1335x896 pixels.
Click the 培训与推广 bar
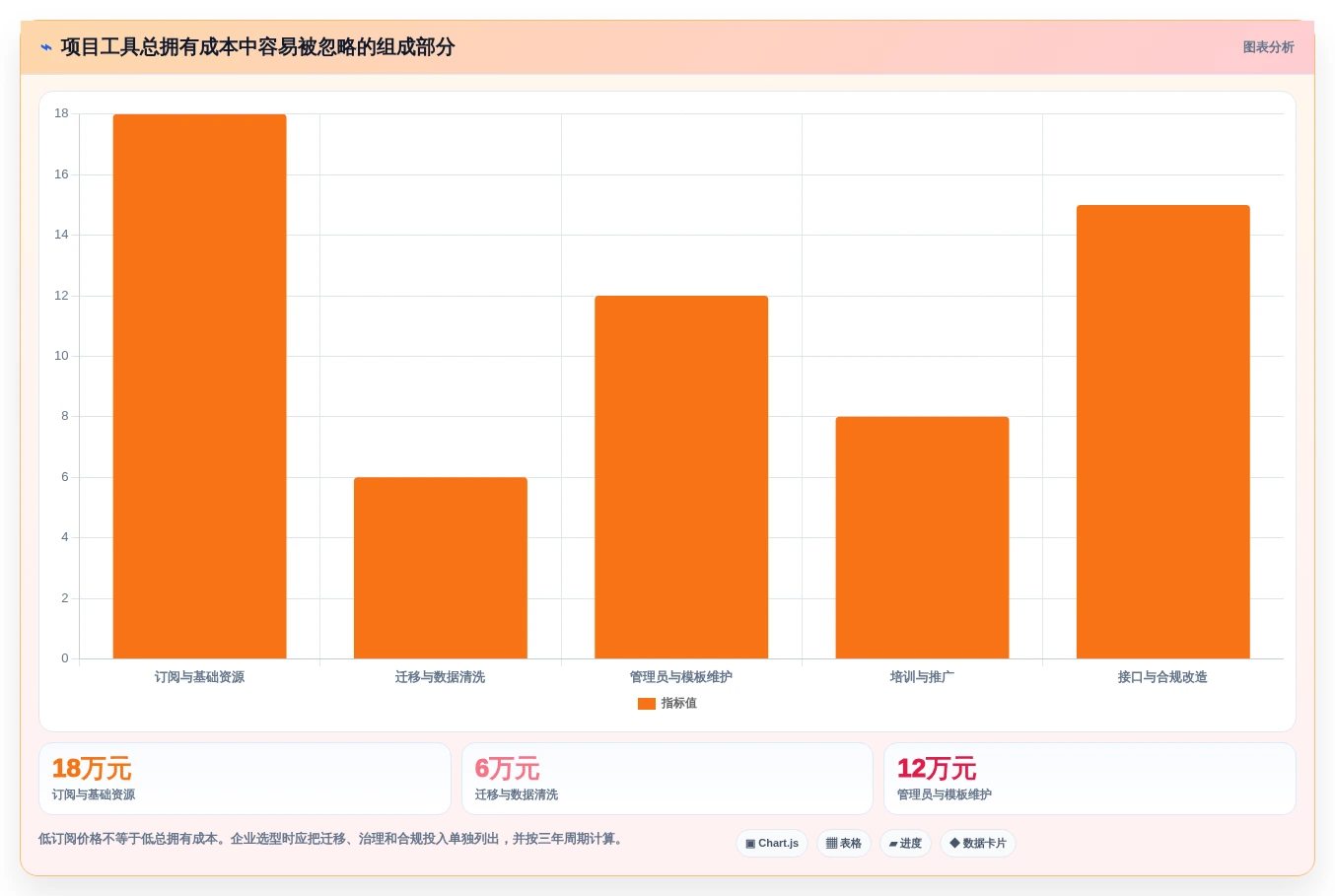[922, 537]
